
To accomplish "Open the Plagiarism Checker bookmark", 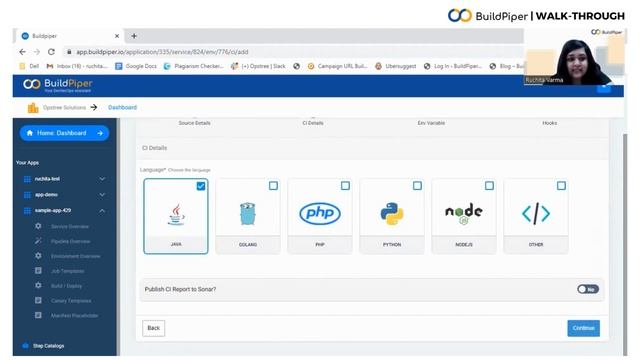I will click(193, 66).
